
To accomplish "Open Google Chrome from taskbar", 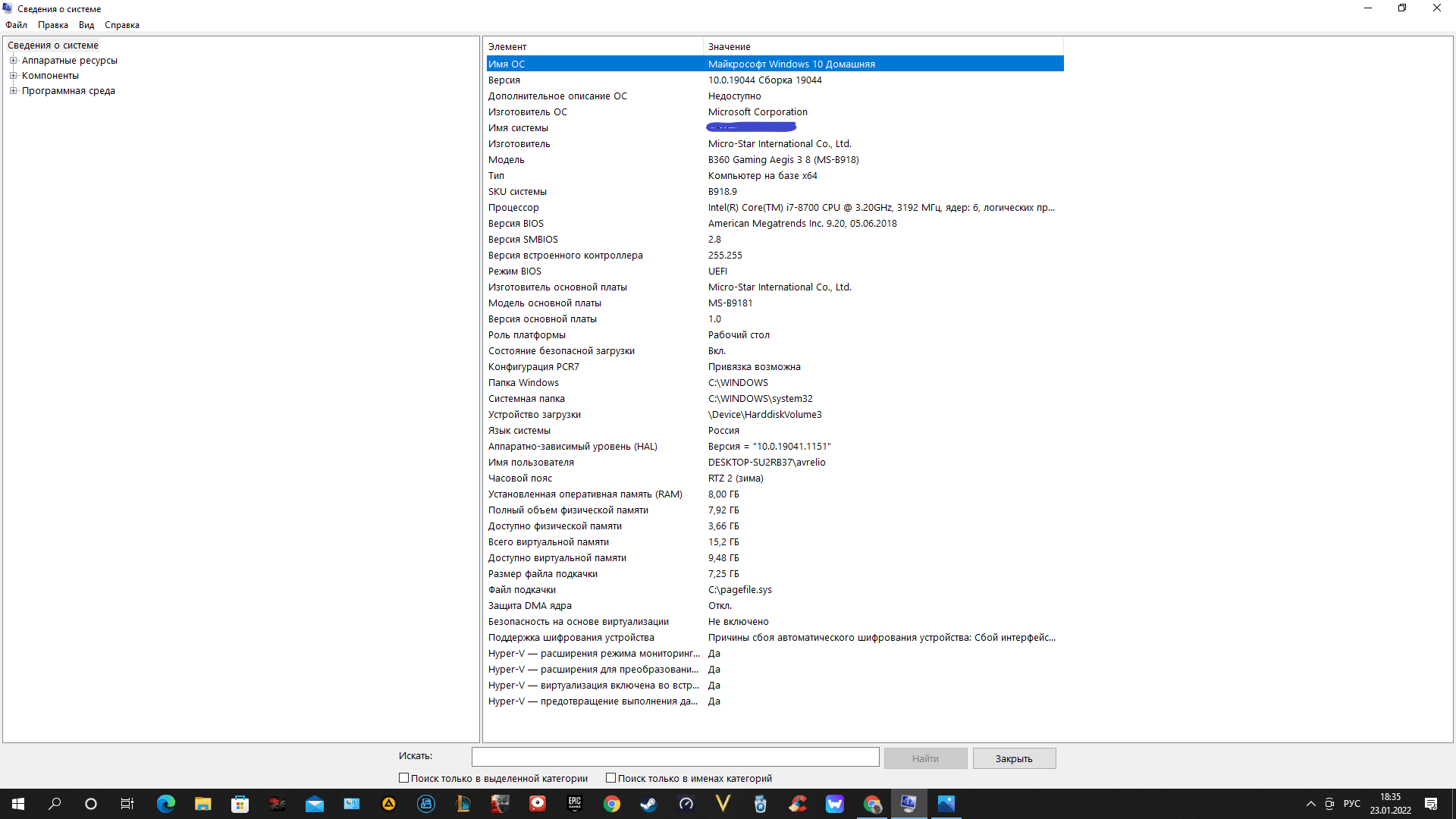I will tap(611, 804).
